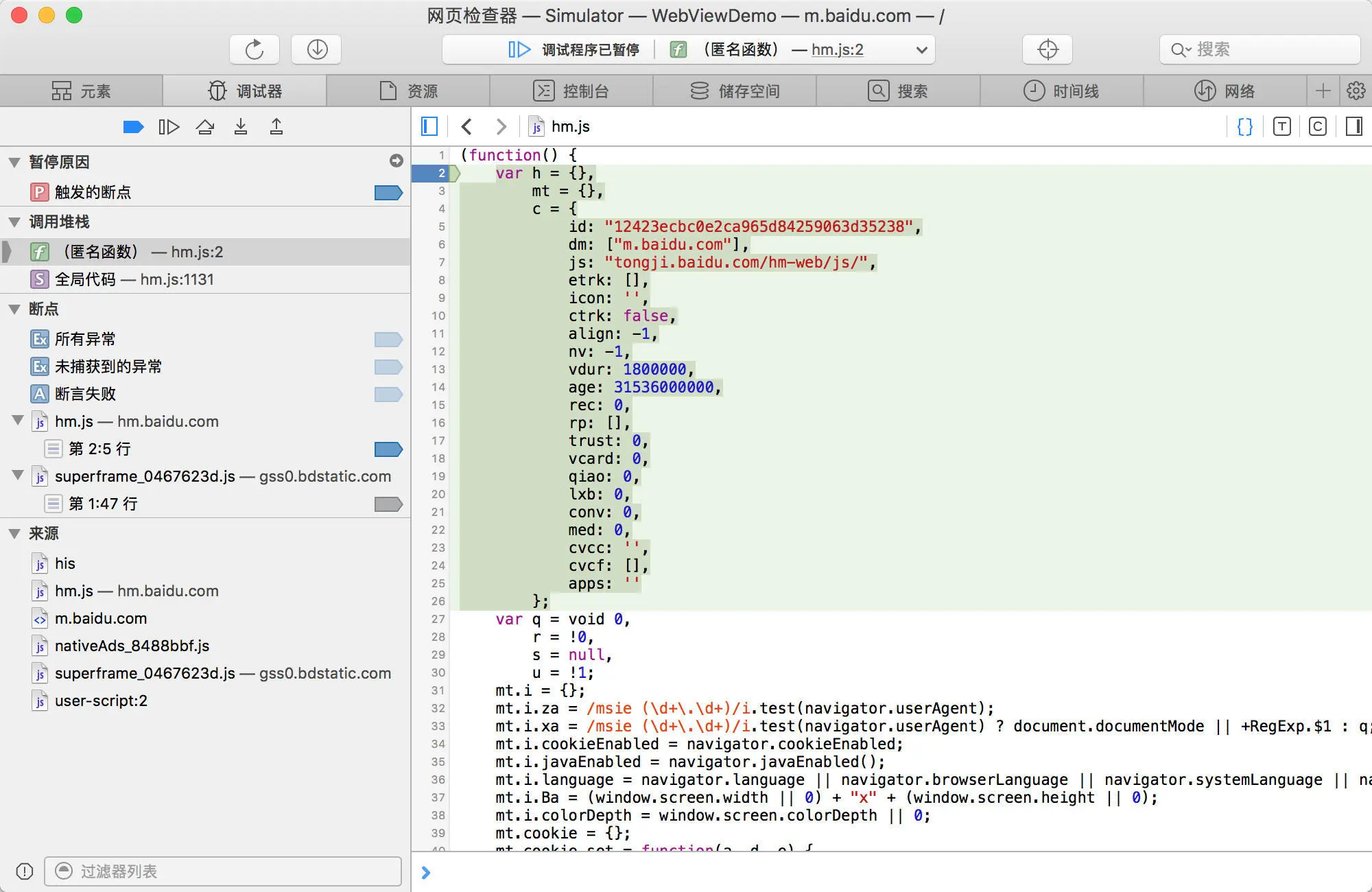This screenshot has height=892, width=1372.
Task: Click the step into debugger icon
Action: click(x=241, y=127)
